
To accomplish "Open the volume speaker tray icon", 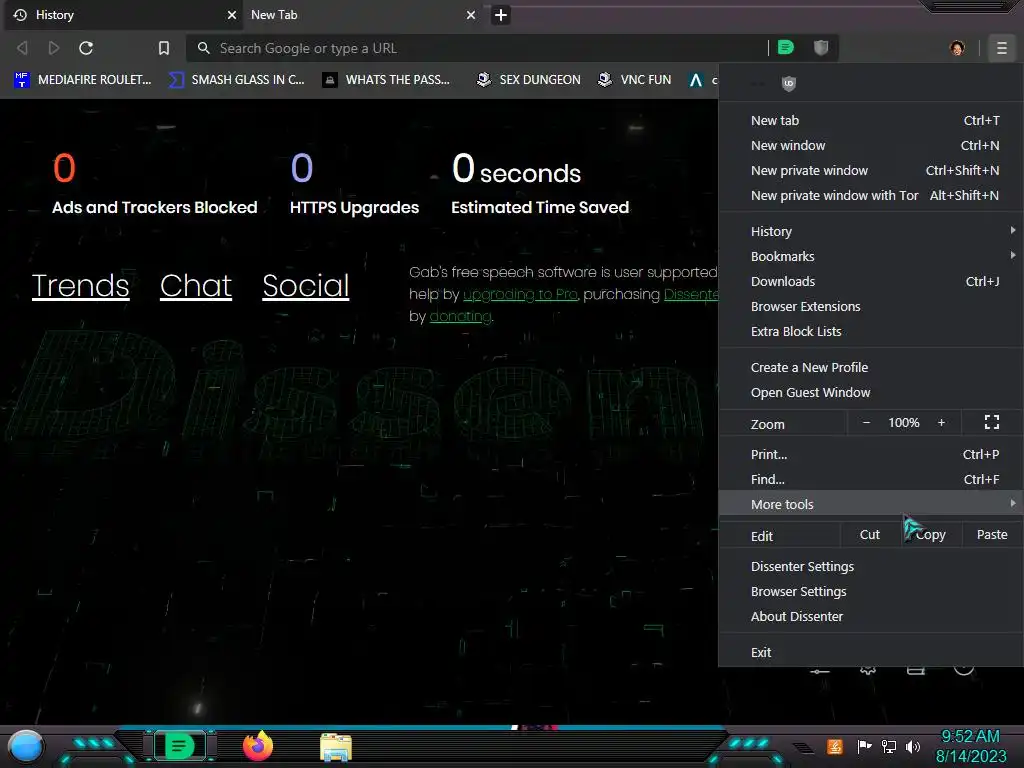I will [913, 746].
